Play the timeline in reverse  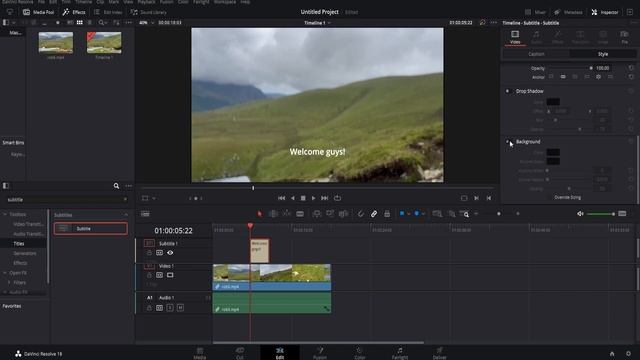coord(292,198)
